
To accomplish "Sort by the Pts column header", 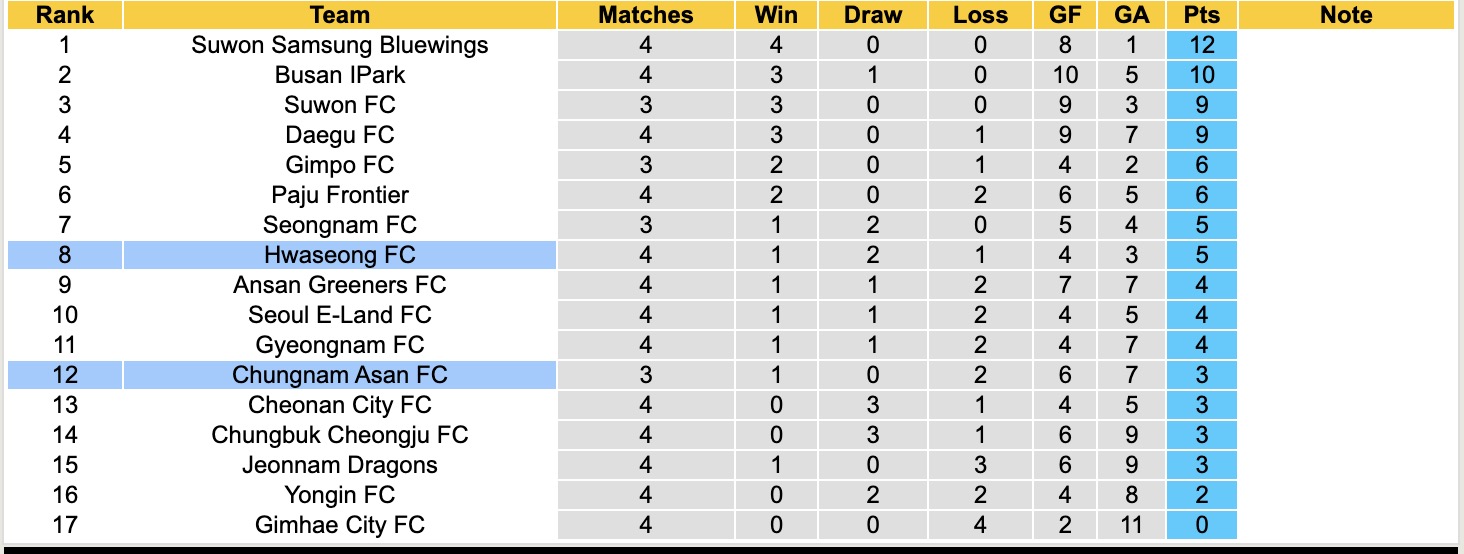I will tap(1201, 15).
